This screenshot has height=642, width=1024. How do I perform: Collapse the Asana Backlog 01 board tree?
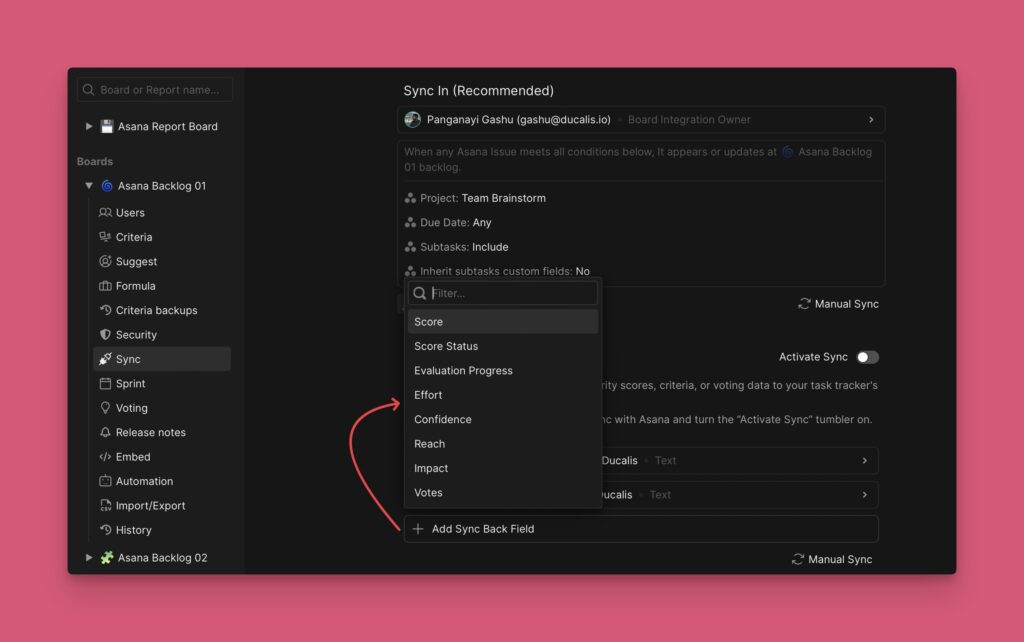point(89,186)
